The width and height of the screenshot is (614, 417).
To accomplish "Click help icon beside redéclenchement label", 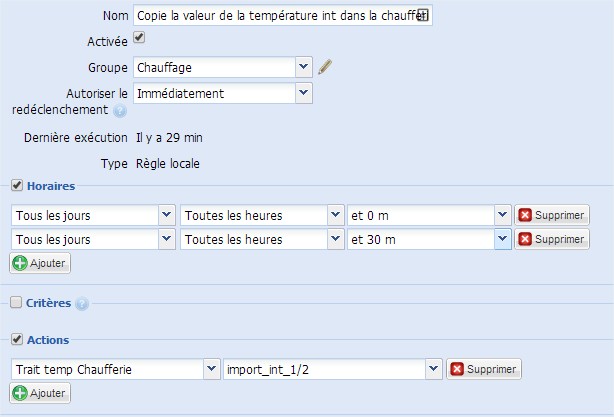I will (119, 111).
